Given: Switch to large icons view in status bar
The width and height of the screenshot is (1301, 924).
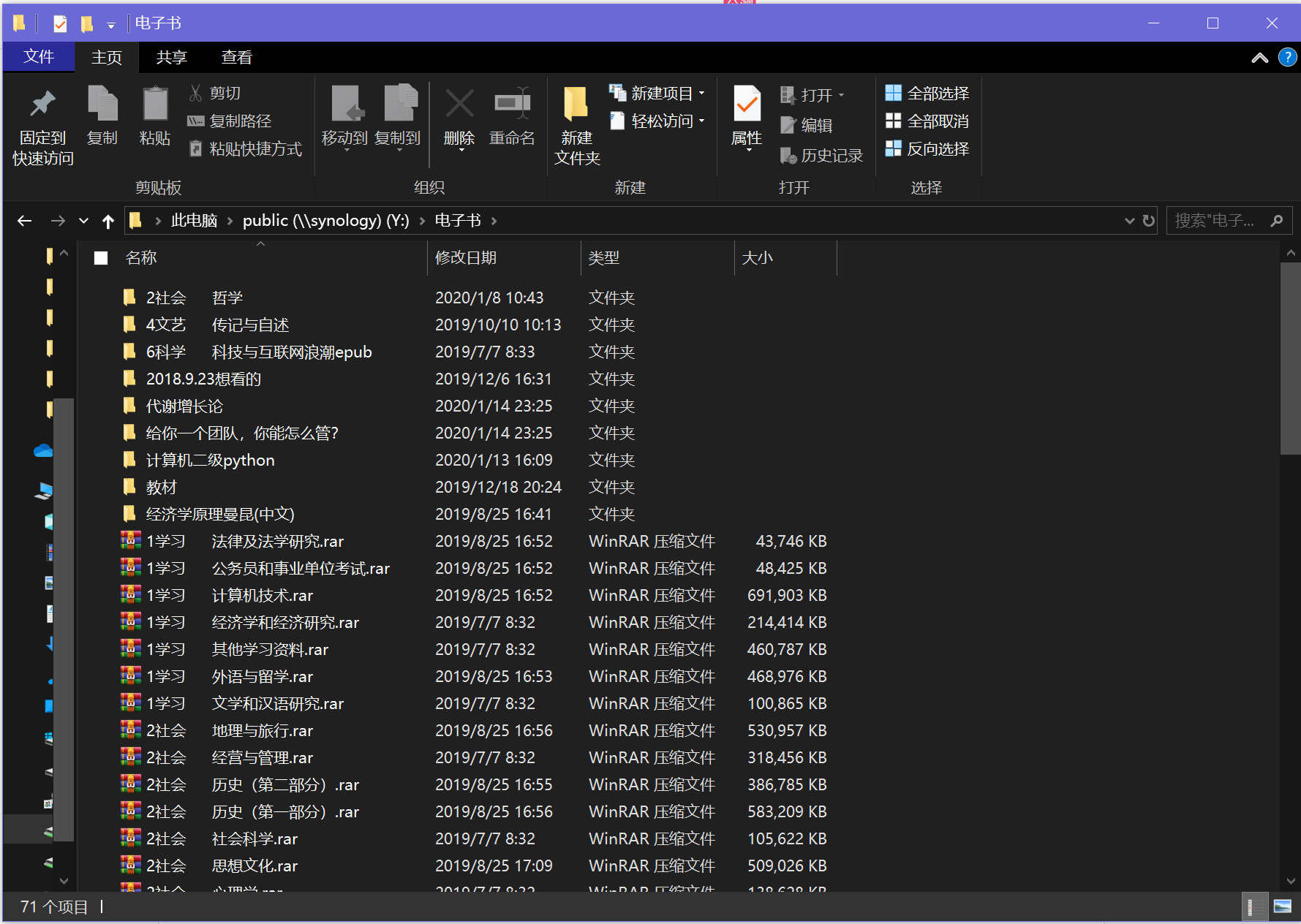Looking at the screenshot, I should point(1283,907).
